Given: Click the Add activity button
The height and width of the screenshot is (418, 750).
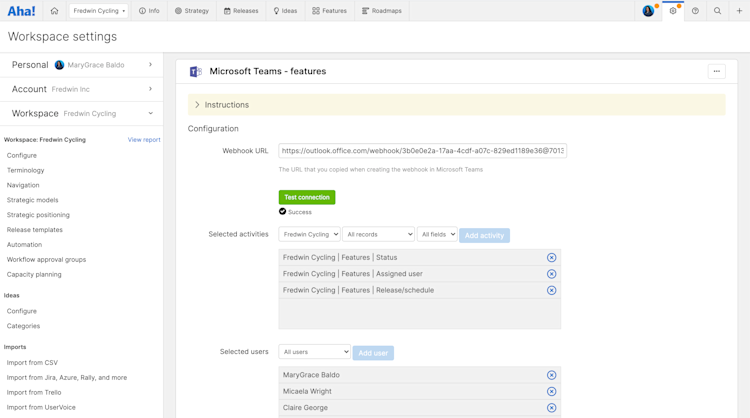Looking at the screenshot, I should point(484,235).
